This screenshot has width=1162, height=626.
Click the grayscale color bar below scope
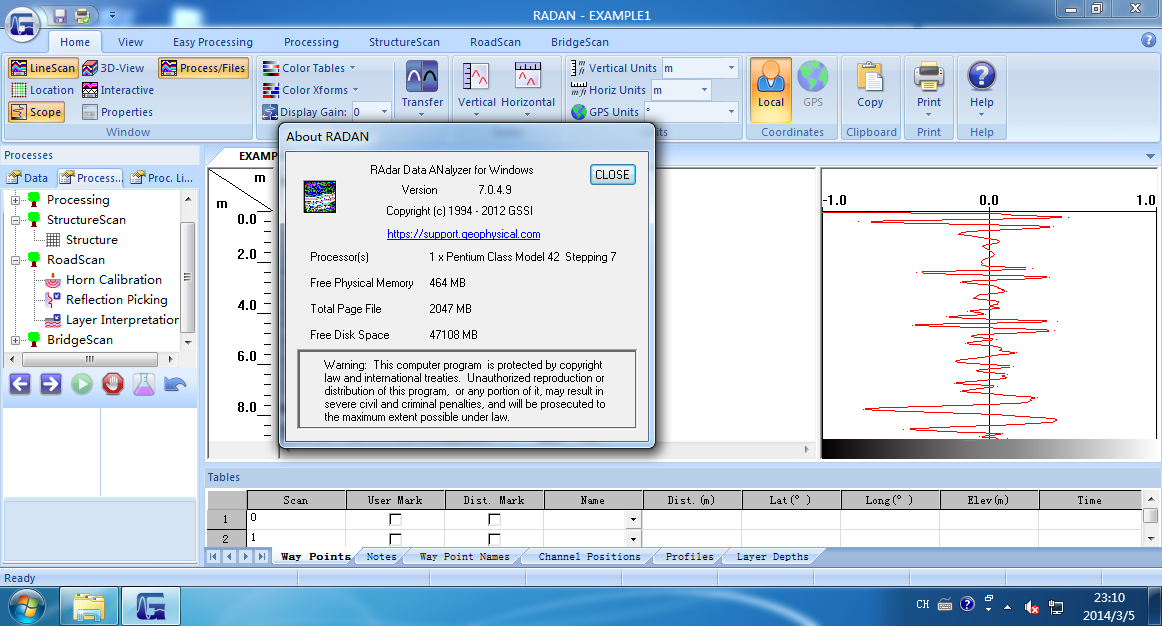989,449
